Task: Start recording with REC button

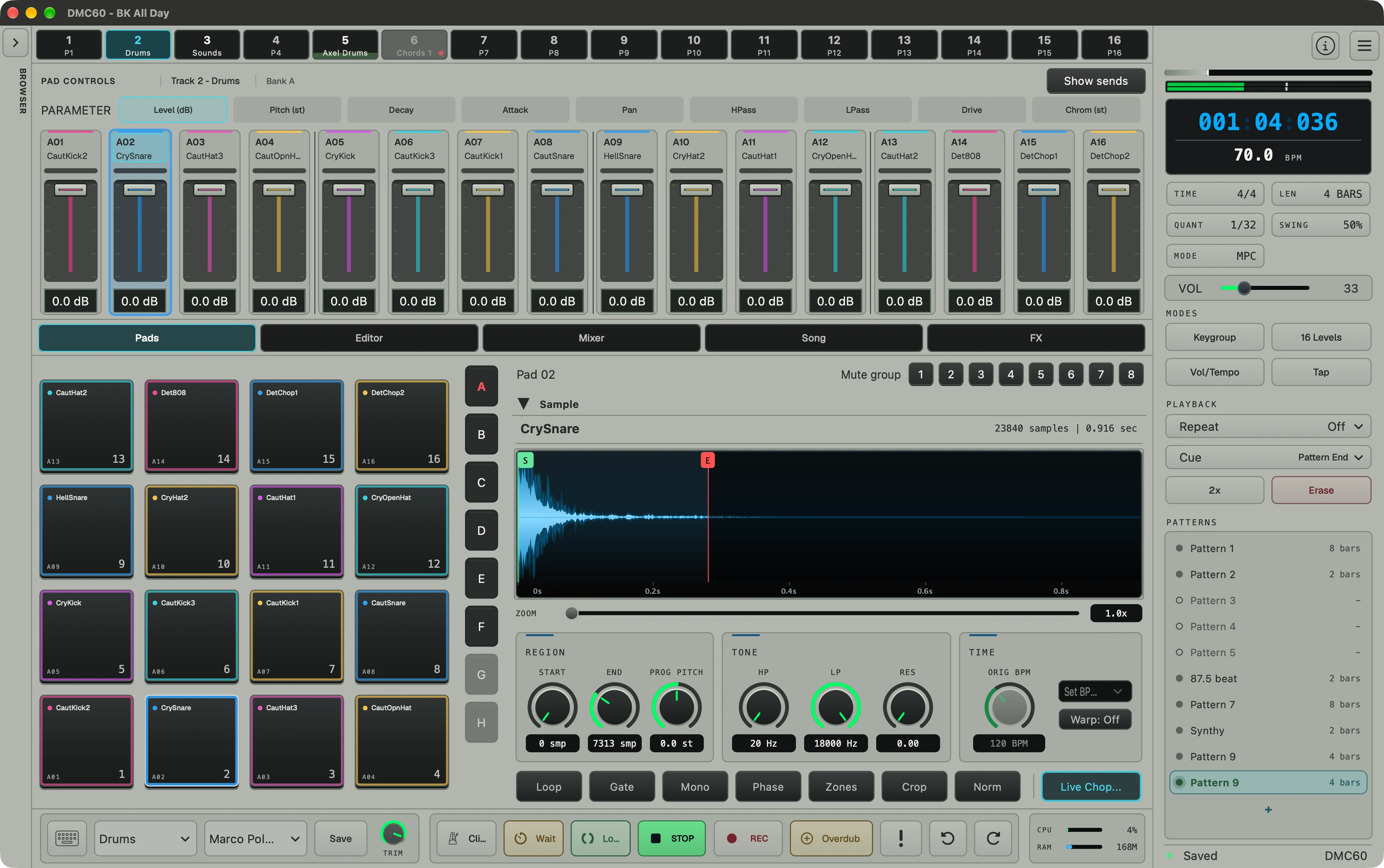Action: [747, 838]
